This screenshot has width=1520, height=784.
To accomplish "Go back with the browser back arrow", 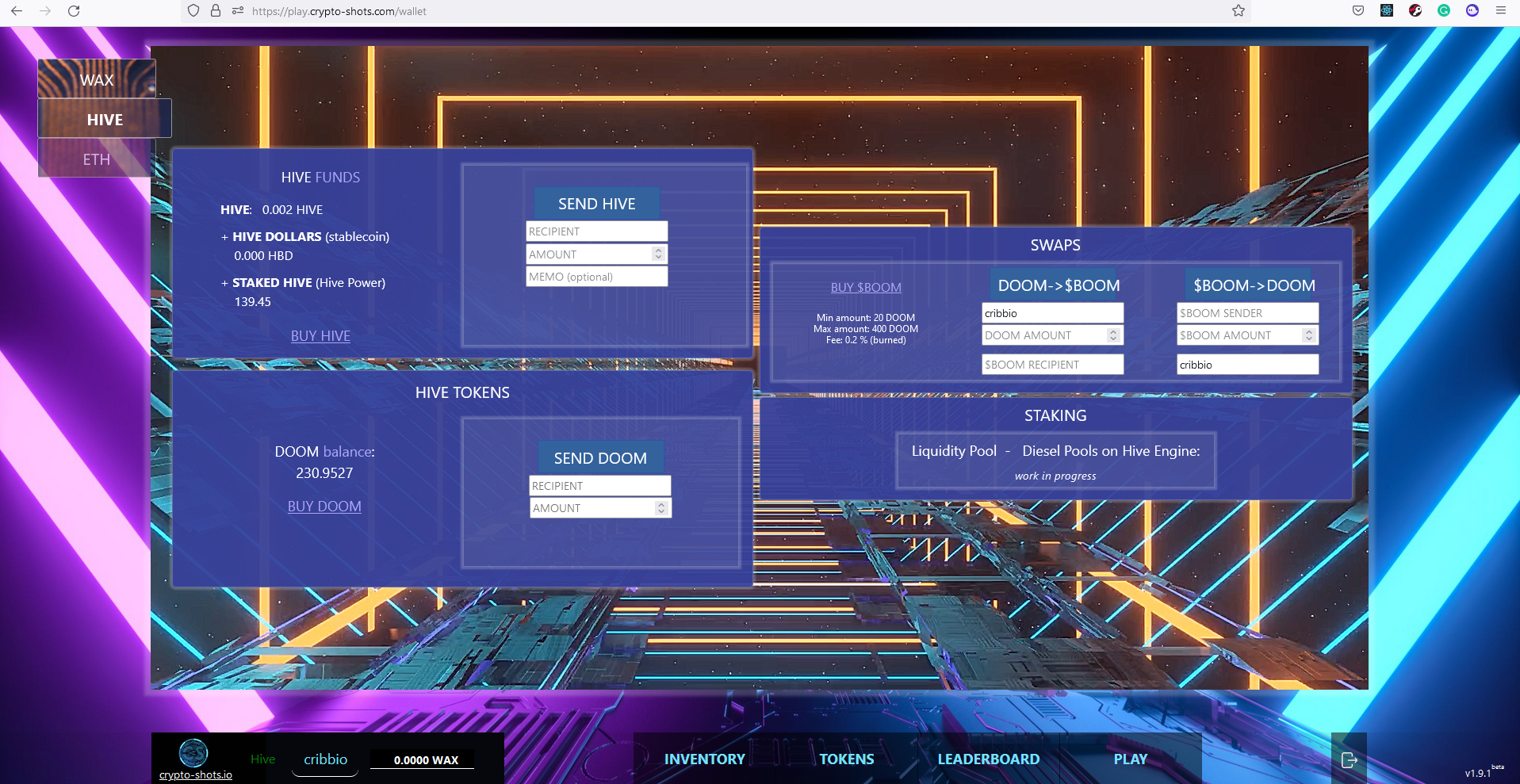I will [17, 11].
